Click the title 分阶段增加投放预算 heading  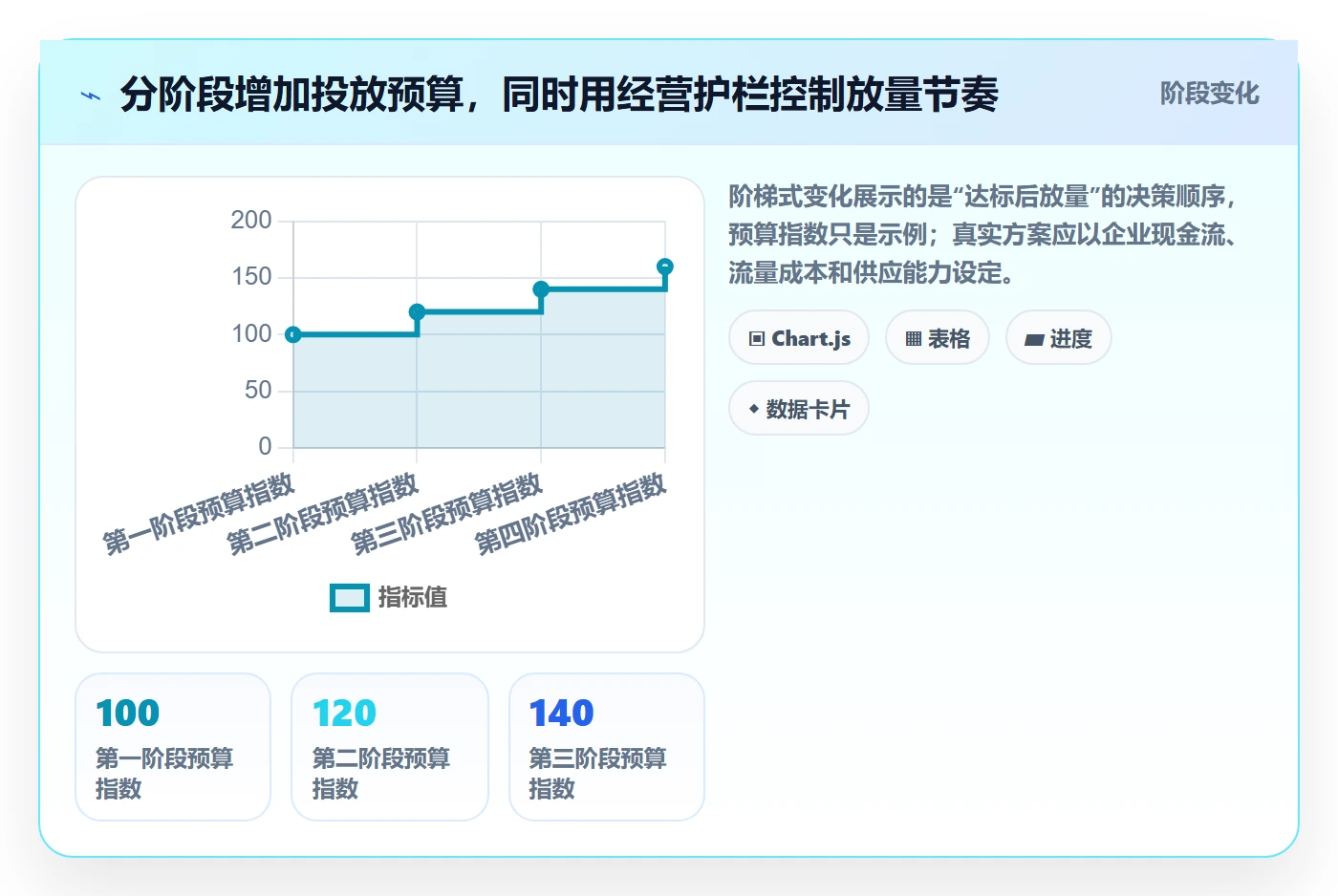coord(559,95)
